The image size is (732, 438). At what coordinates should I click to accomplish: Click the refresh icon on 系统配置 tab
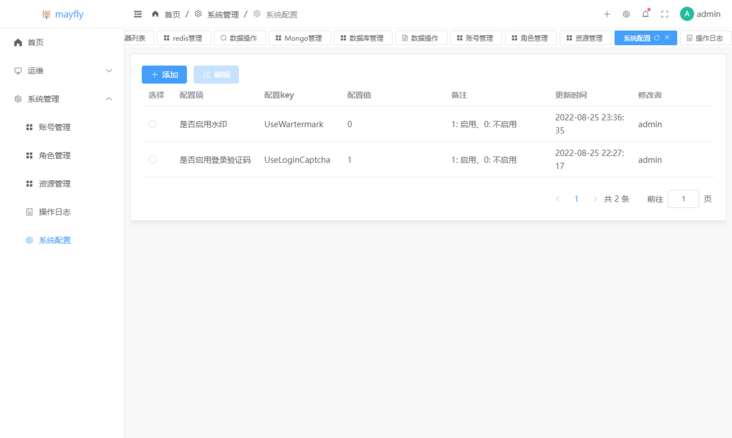(x=657, y=38)
